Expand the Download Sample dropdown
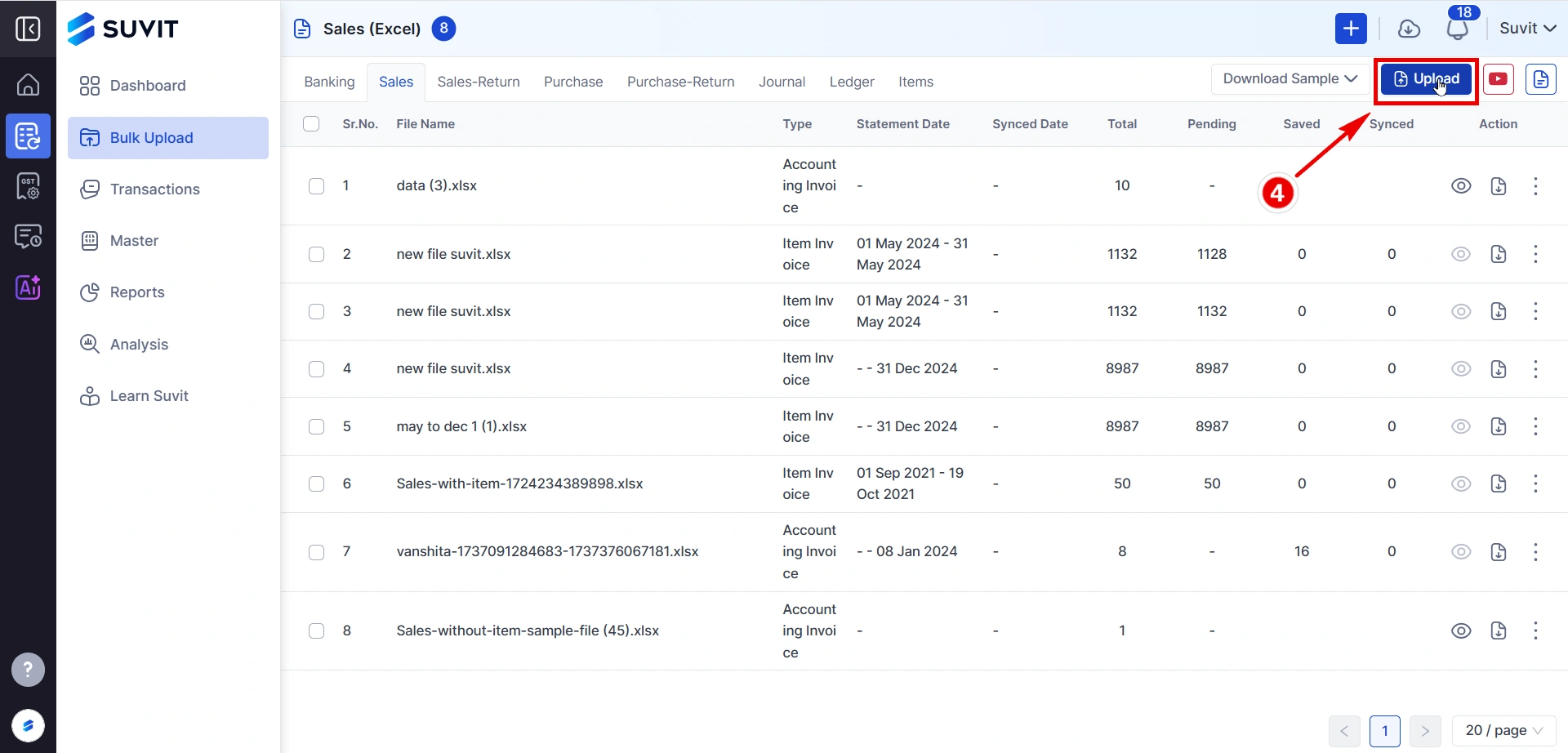Screen dimensions: 1568x753 pos(1290,79)
